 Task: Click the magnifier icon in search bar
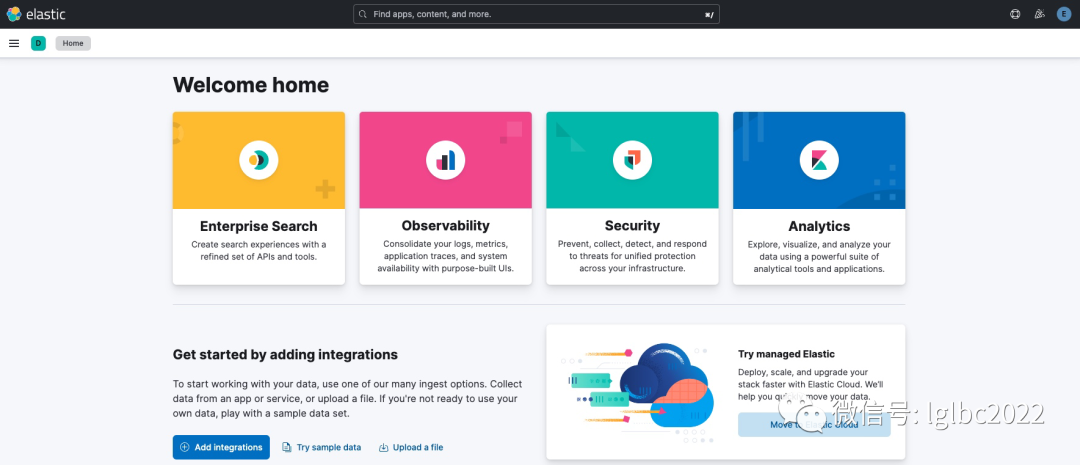pyautogui.click(x=364, y=14)
